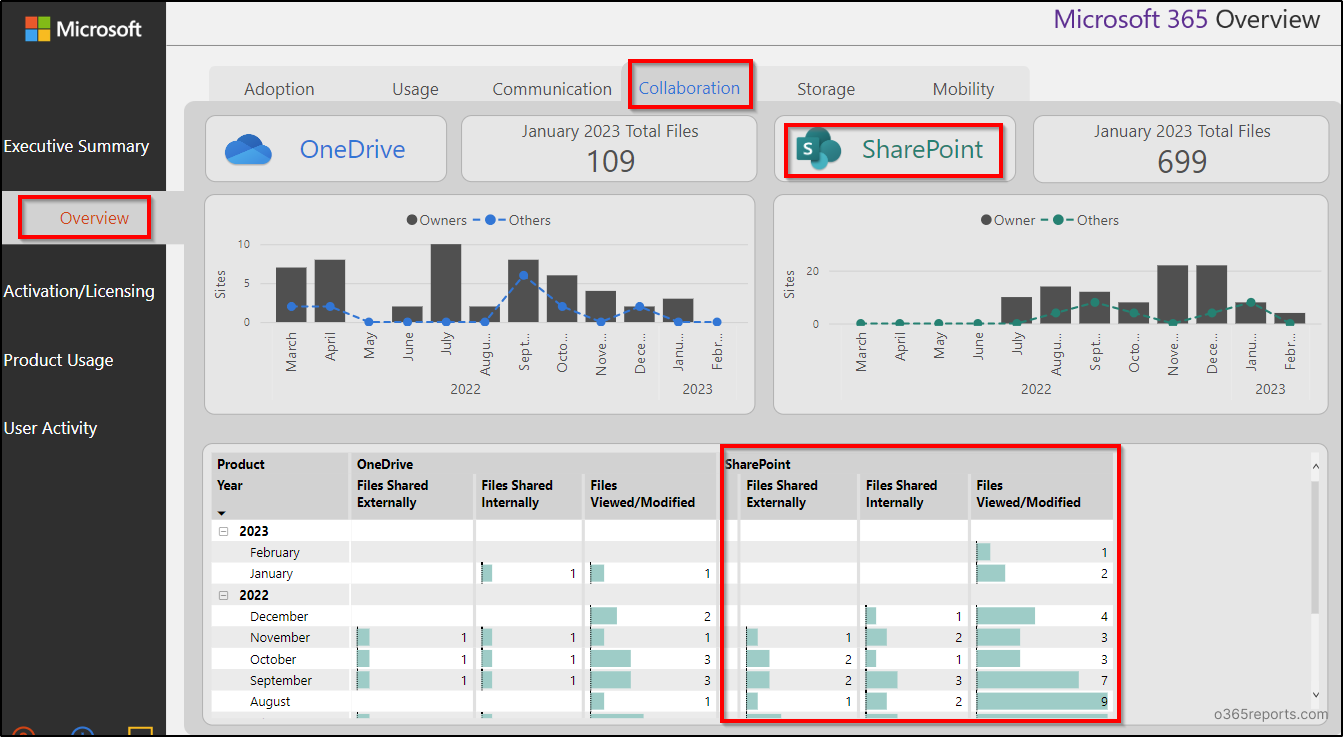Click the August bar in SharePoint chart

[x=1055, y=305]
